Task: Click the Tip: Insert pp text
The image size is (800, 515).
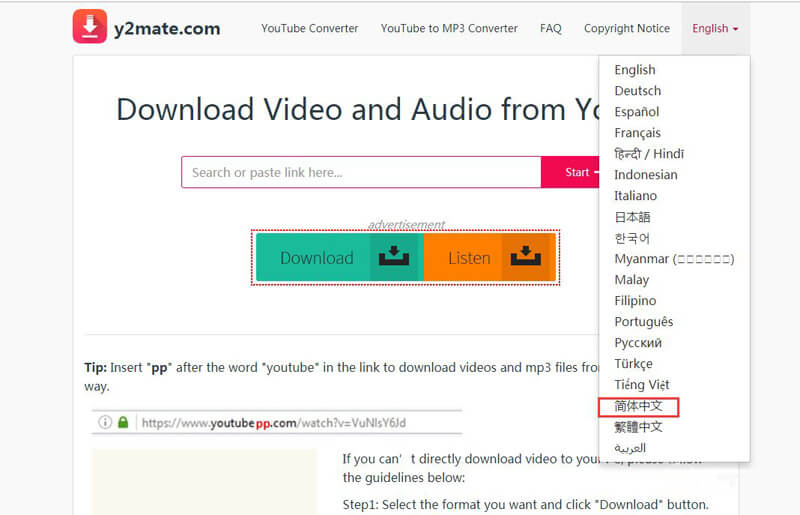Action: tap(342, 377)
